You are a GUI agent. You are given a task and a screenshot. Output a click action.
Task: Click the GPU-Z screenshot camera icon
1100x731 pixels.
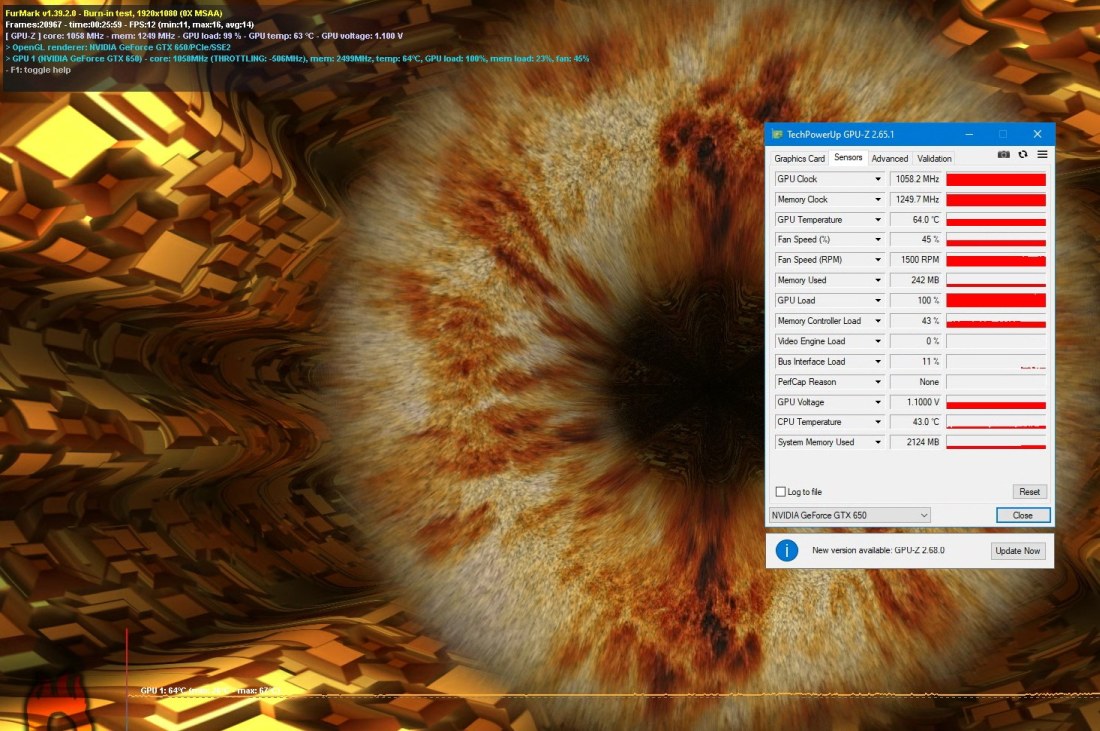pos(1004,155)
